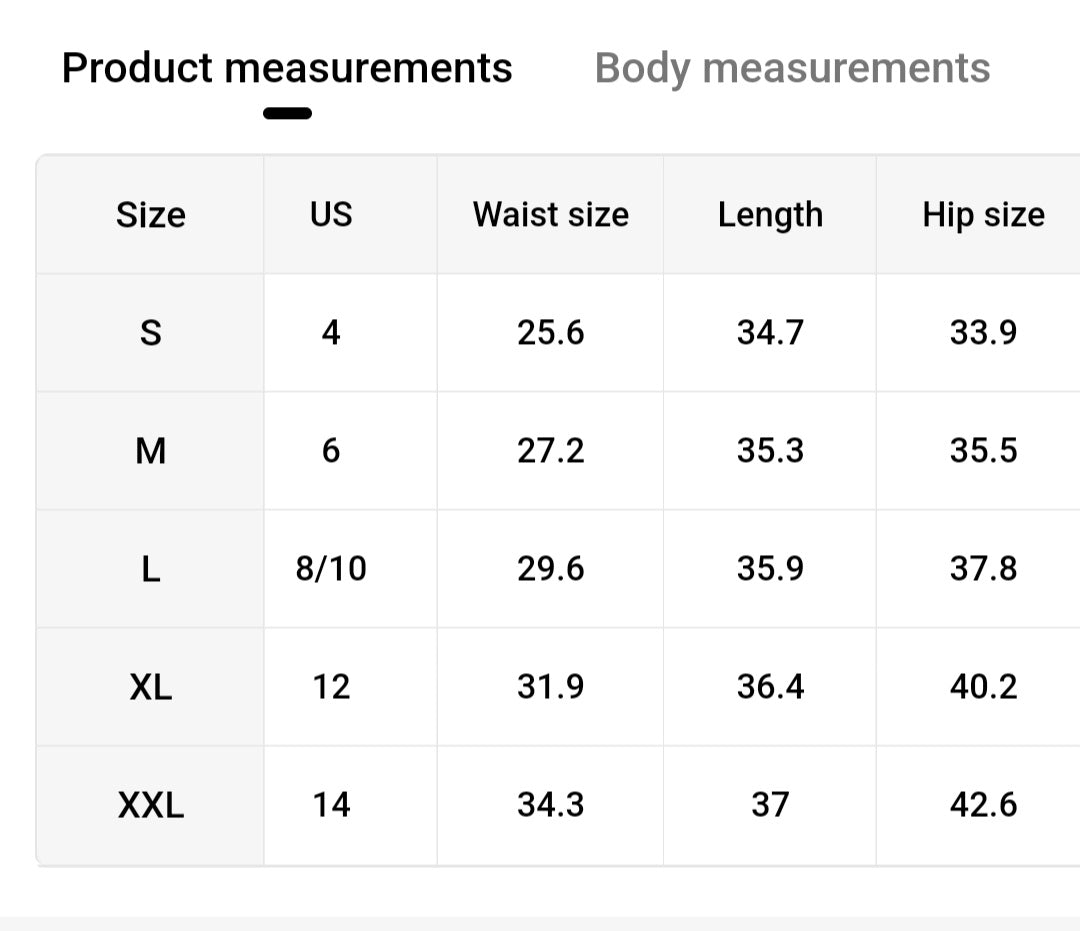The height and width of the screenshot is (931, 1080).
Task: Click the US column header
Action: [331, 215]
